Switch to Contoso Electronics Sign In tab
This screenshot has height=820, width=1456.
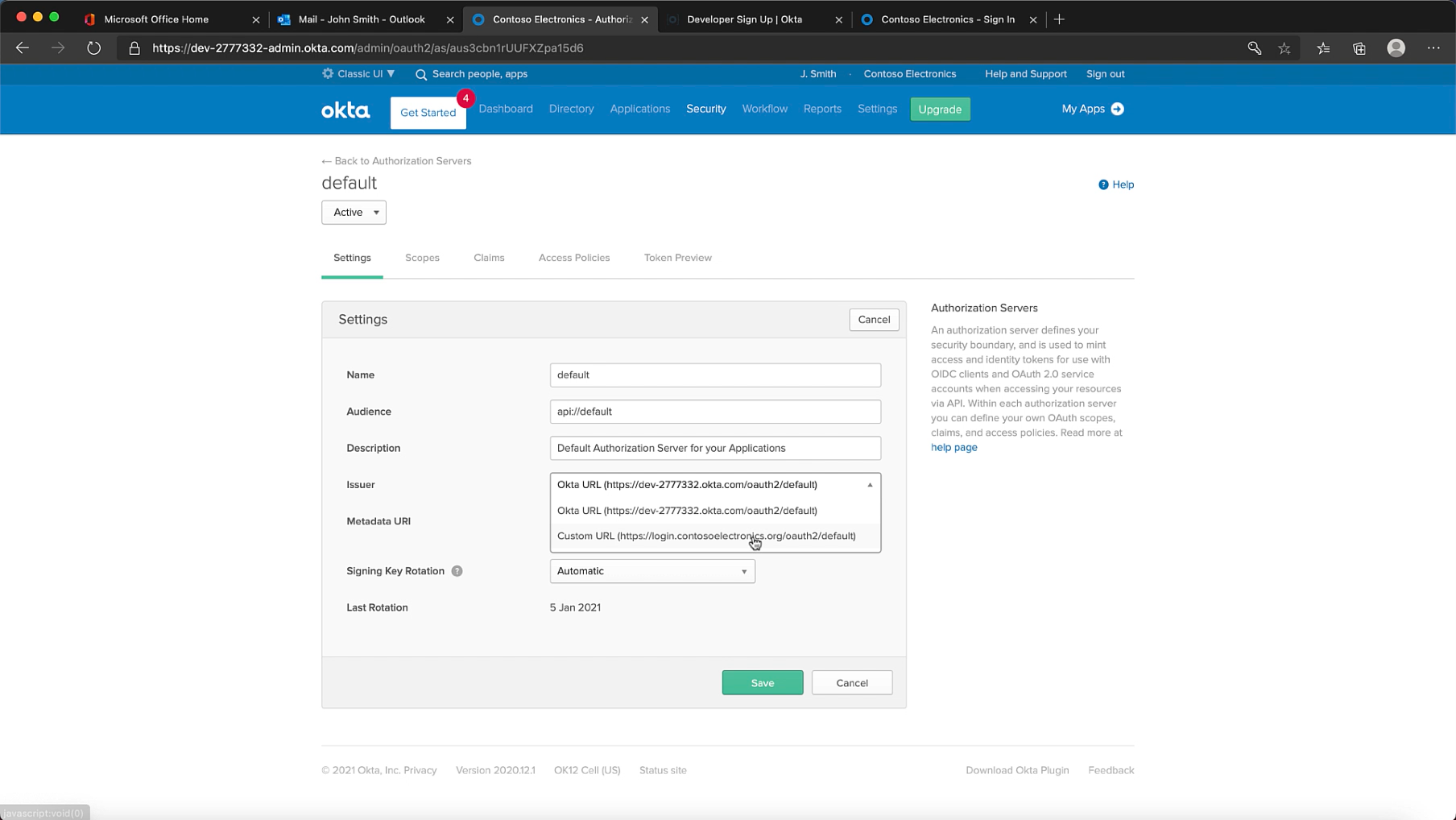[948, 19]
